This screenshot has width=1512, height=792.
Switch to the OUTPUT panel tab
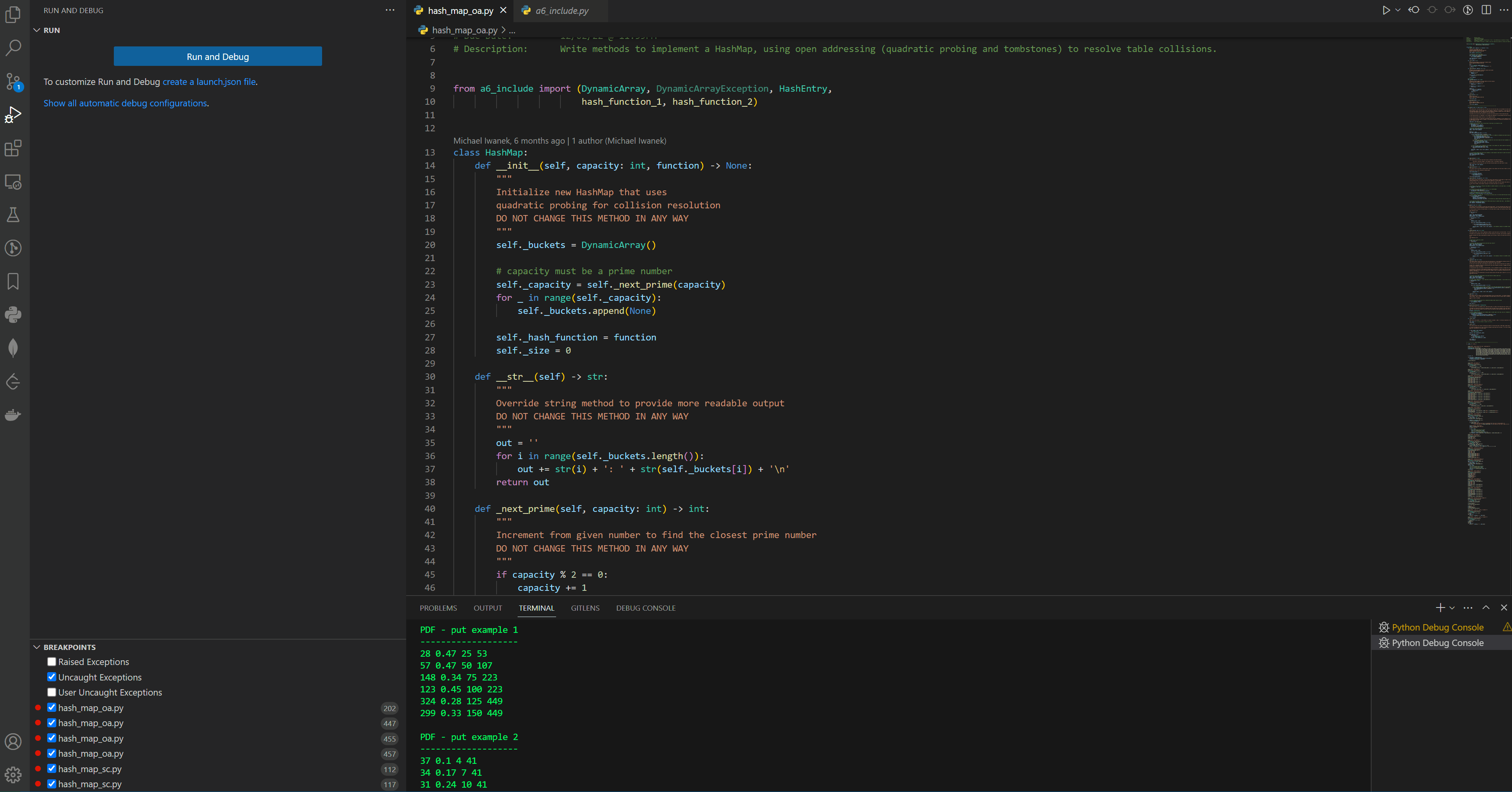click(x=488, y=608)
